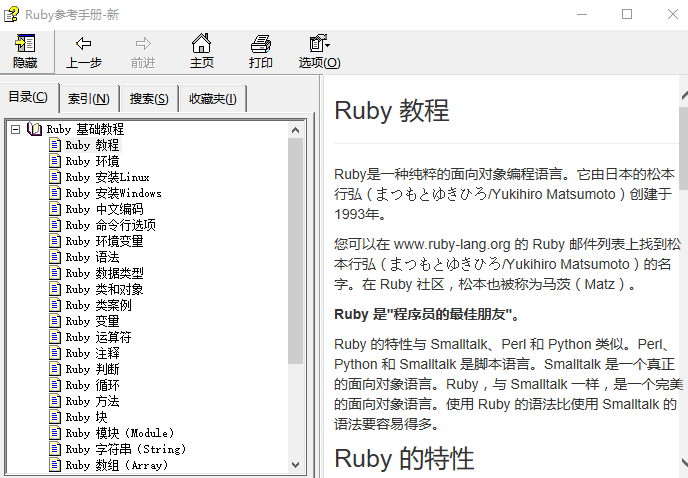This screenshot has width=688, height=478.
Task: Click the Print (打印) toolbar icon
Action: pyautogui.click(x=260, y=44)
